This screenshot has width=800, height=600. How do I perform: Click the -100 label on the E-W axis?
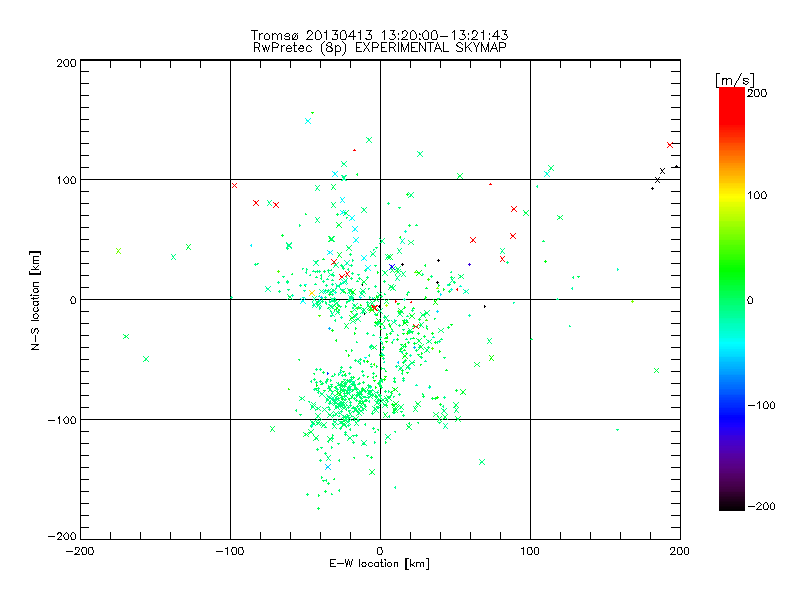click(x=230, y=551)
